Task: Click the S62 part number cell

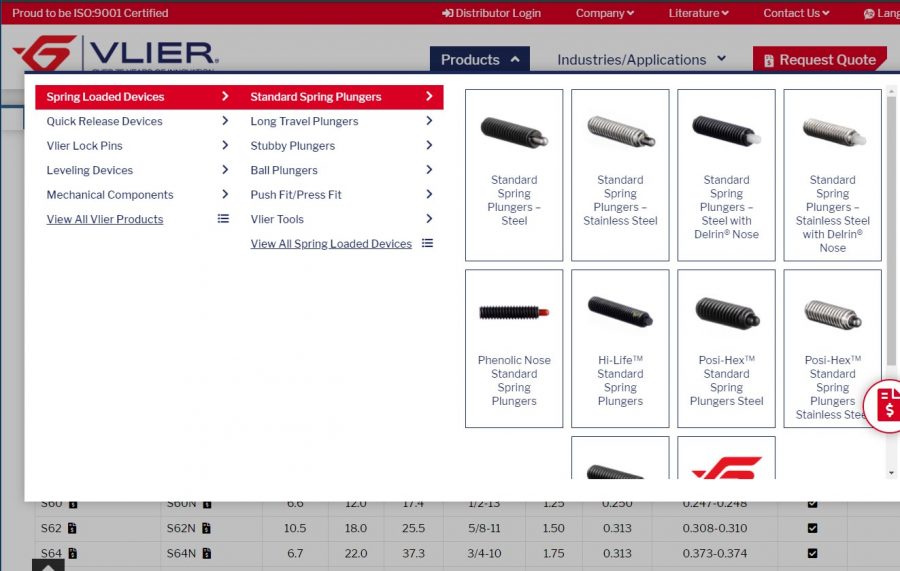Action: (98, 528)
